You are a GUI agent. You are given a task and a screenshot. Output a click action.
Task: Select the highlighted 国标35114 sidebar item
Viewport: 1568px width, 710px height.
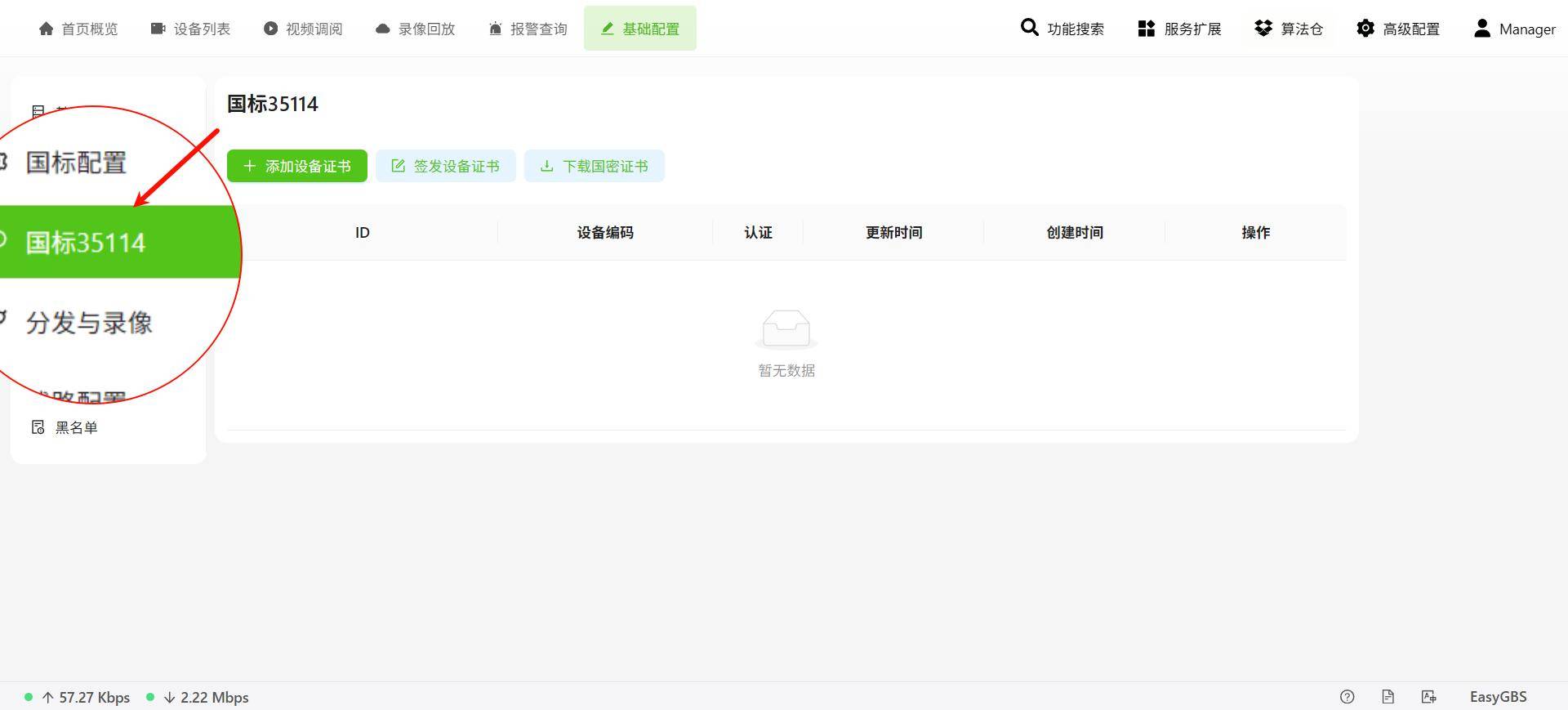tap(118, 242)
